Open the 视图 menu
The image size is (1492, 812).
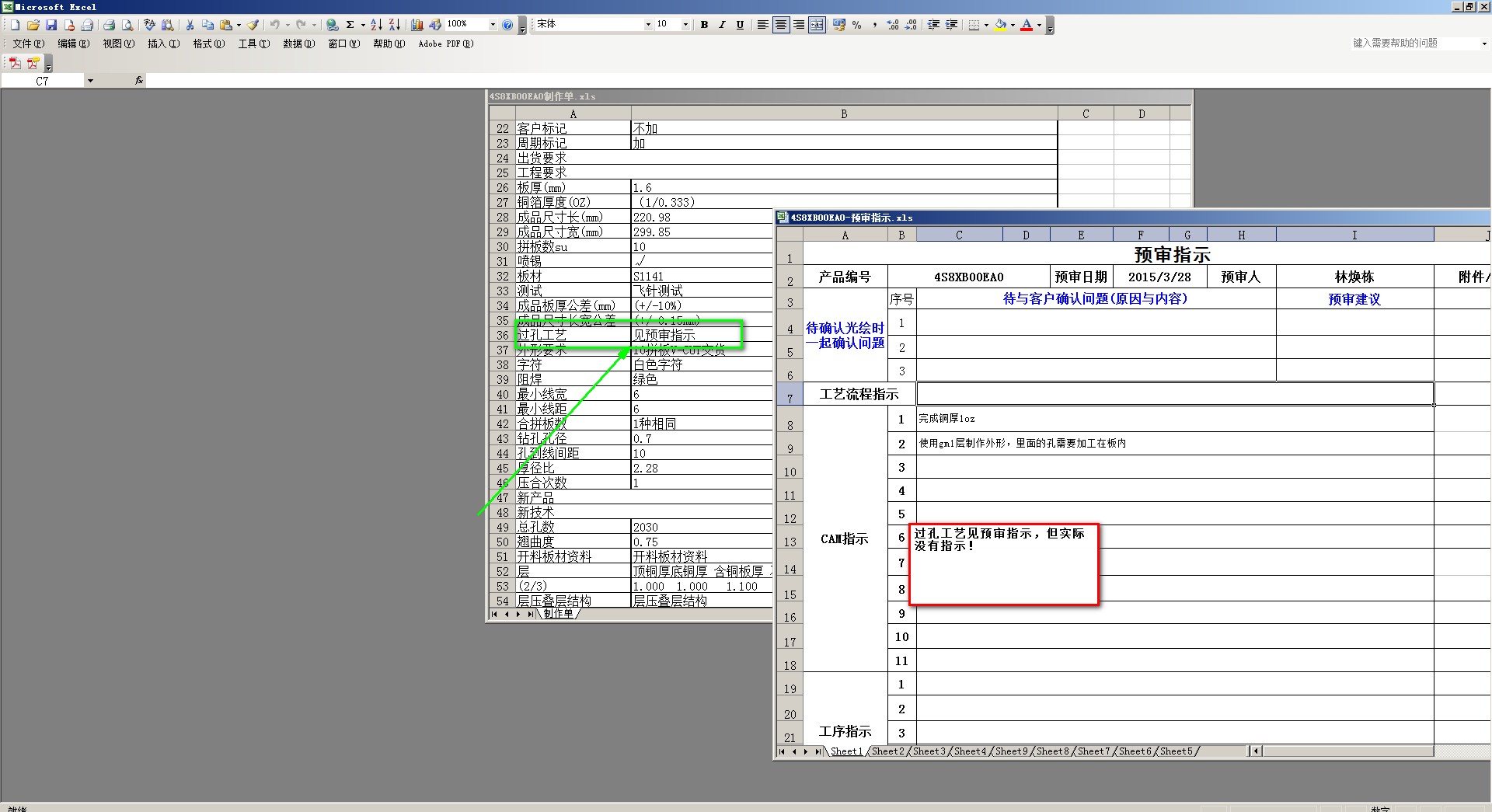[118, 44]
